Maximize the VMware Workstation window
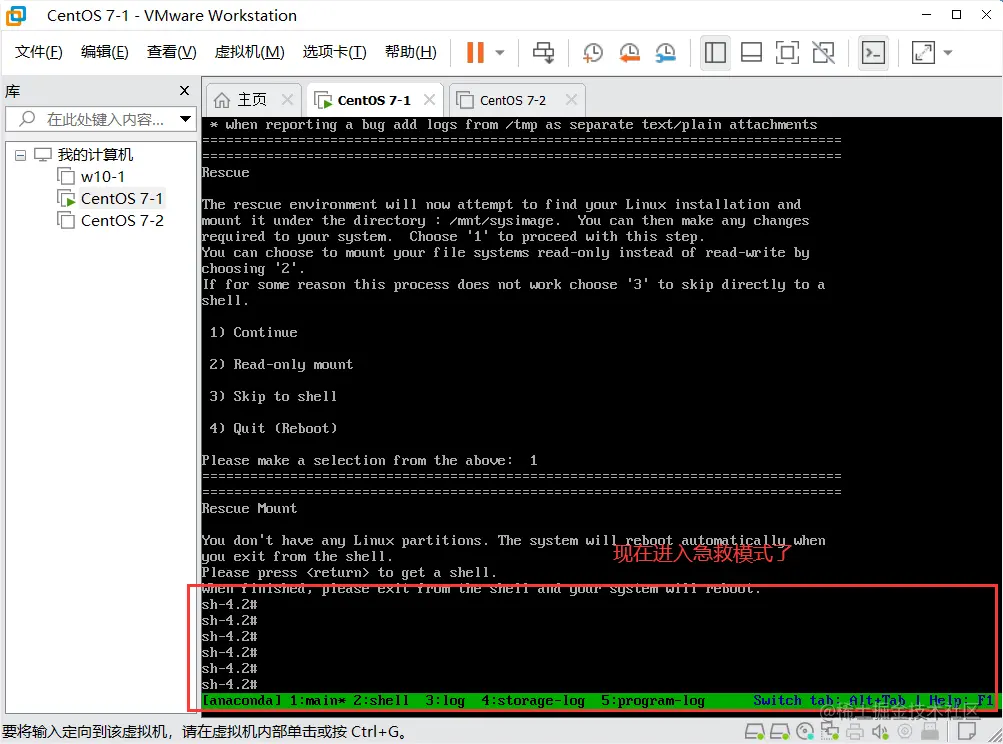 click(956, 15)
